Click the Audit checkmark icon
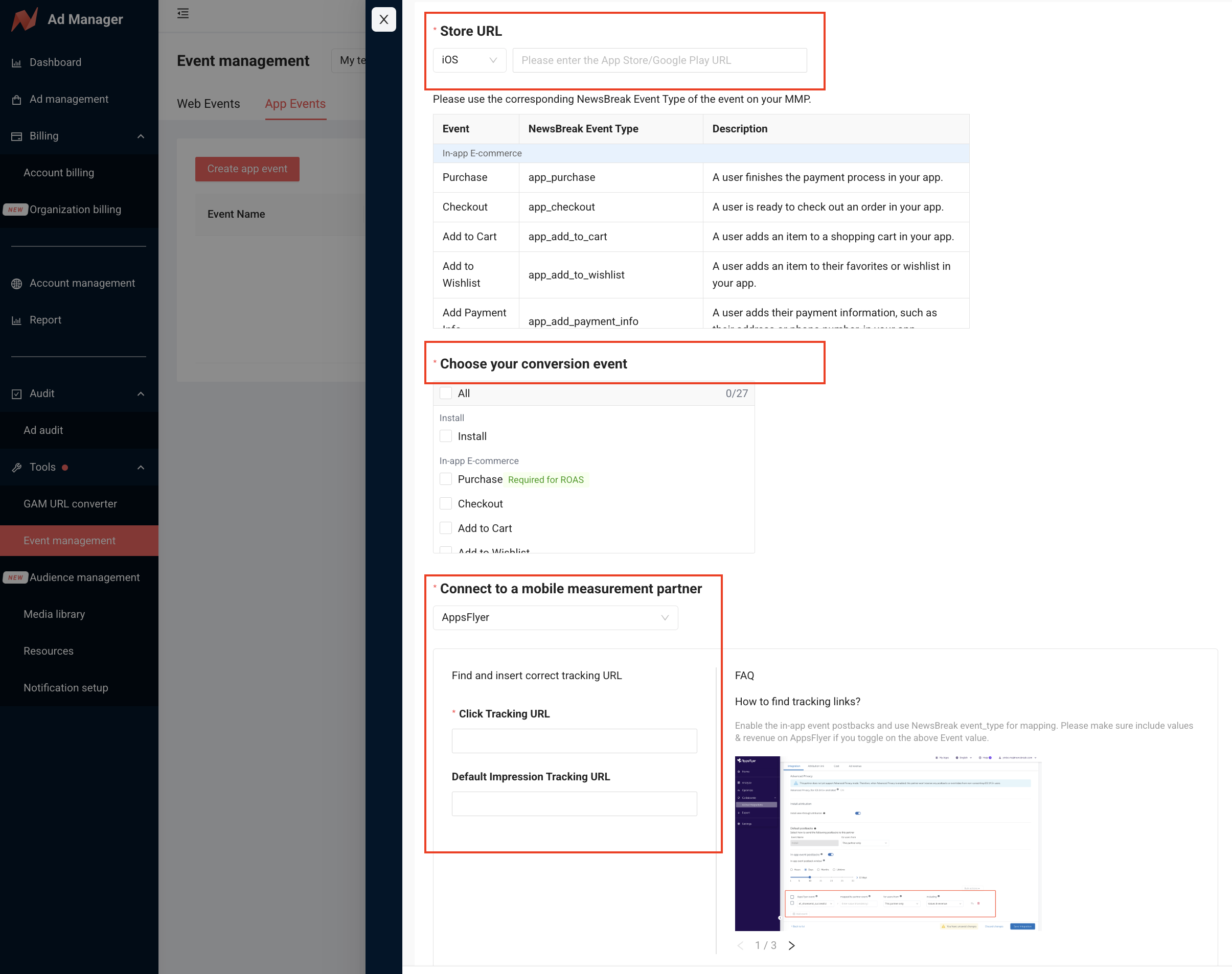Screen dimensions: 1232x974 click(x=16, y=394)
